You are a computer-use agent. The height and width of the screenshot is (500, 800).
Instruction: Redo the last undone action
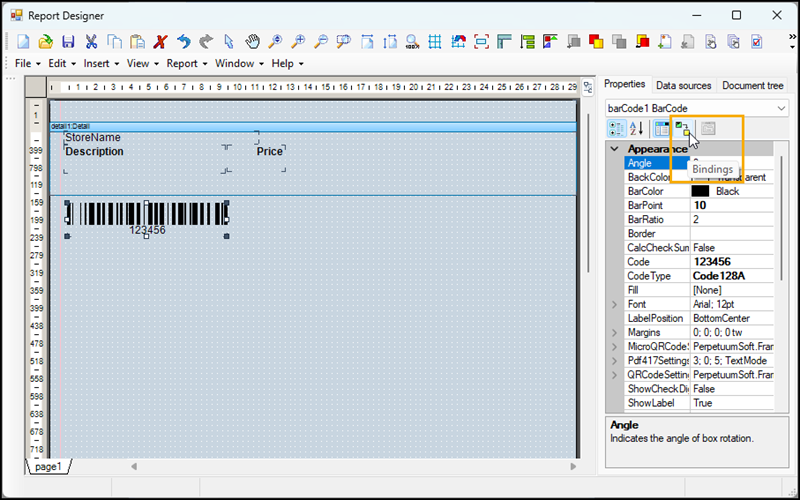click(x=206, y=41)
